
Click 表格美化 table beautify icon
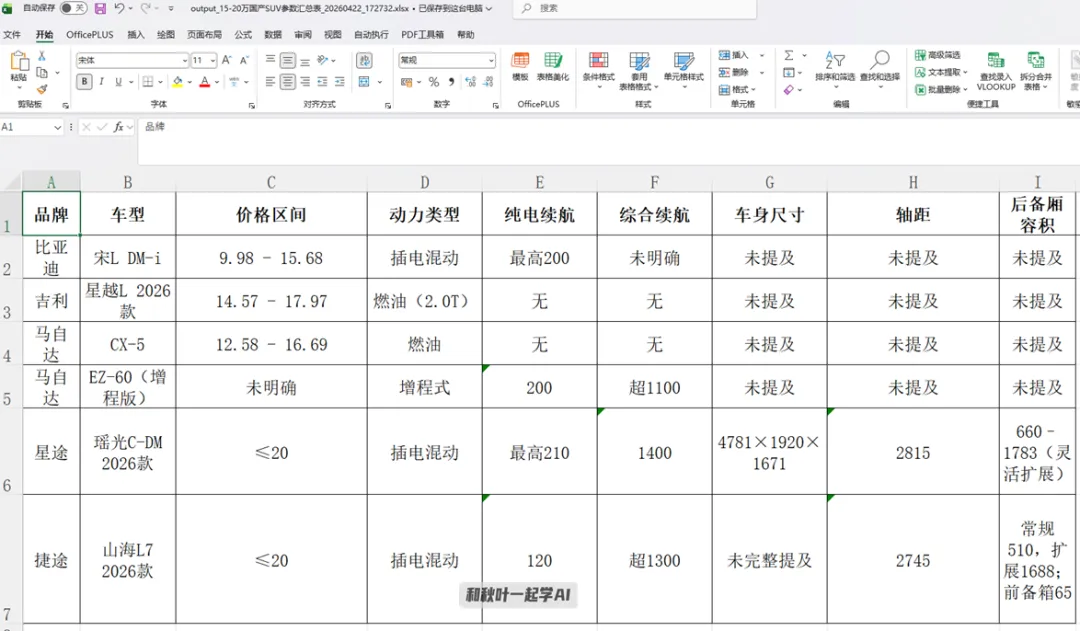click(552, 66)
